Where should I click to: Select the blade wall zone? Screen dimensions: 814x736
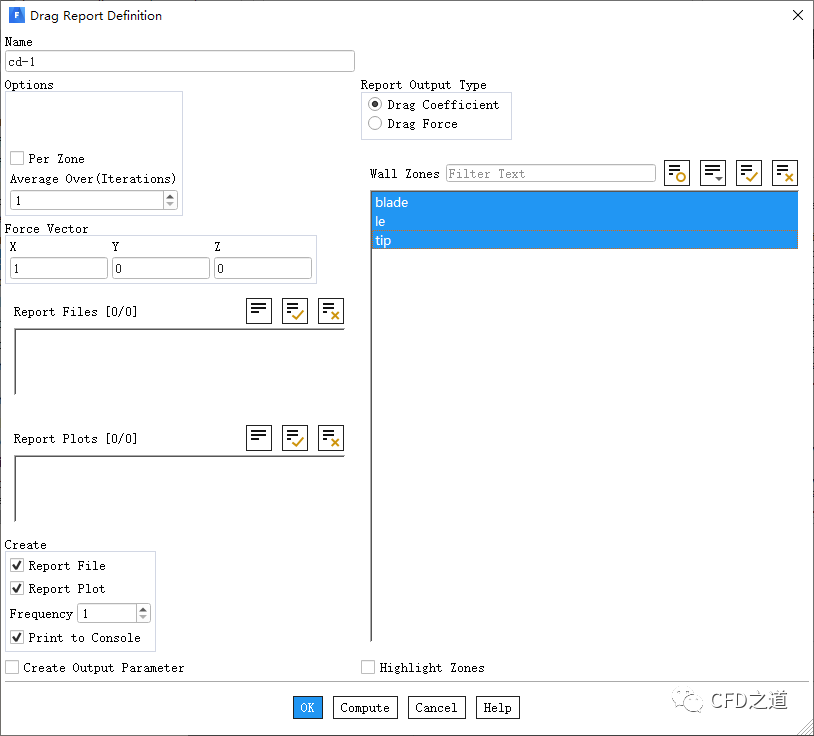pyautogui.click(x=392, y=203)
